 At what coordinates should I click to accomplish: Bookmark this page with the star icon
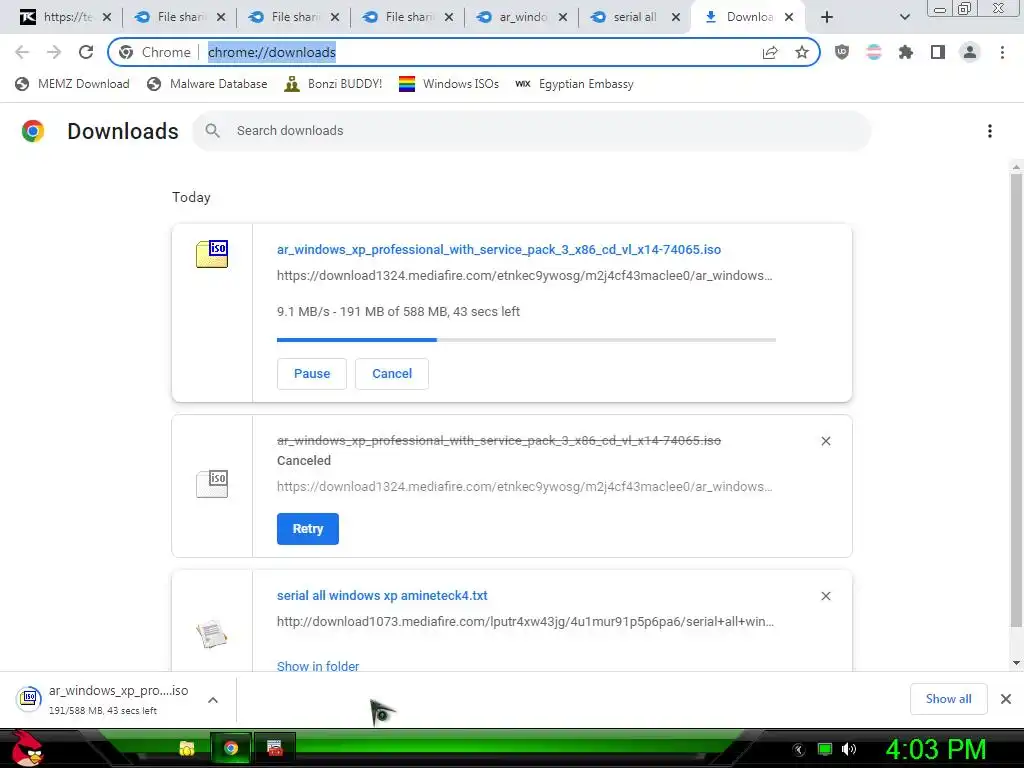[x=802, y=52]
